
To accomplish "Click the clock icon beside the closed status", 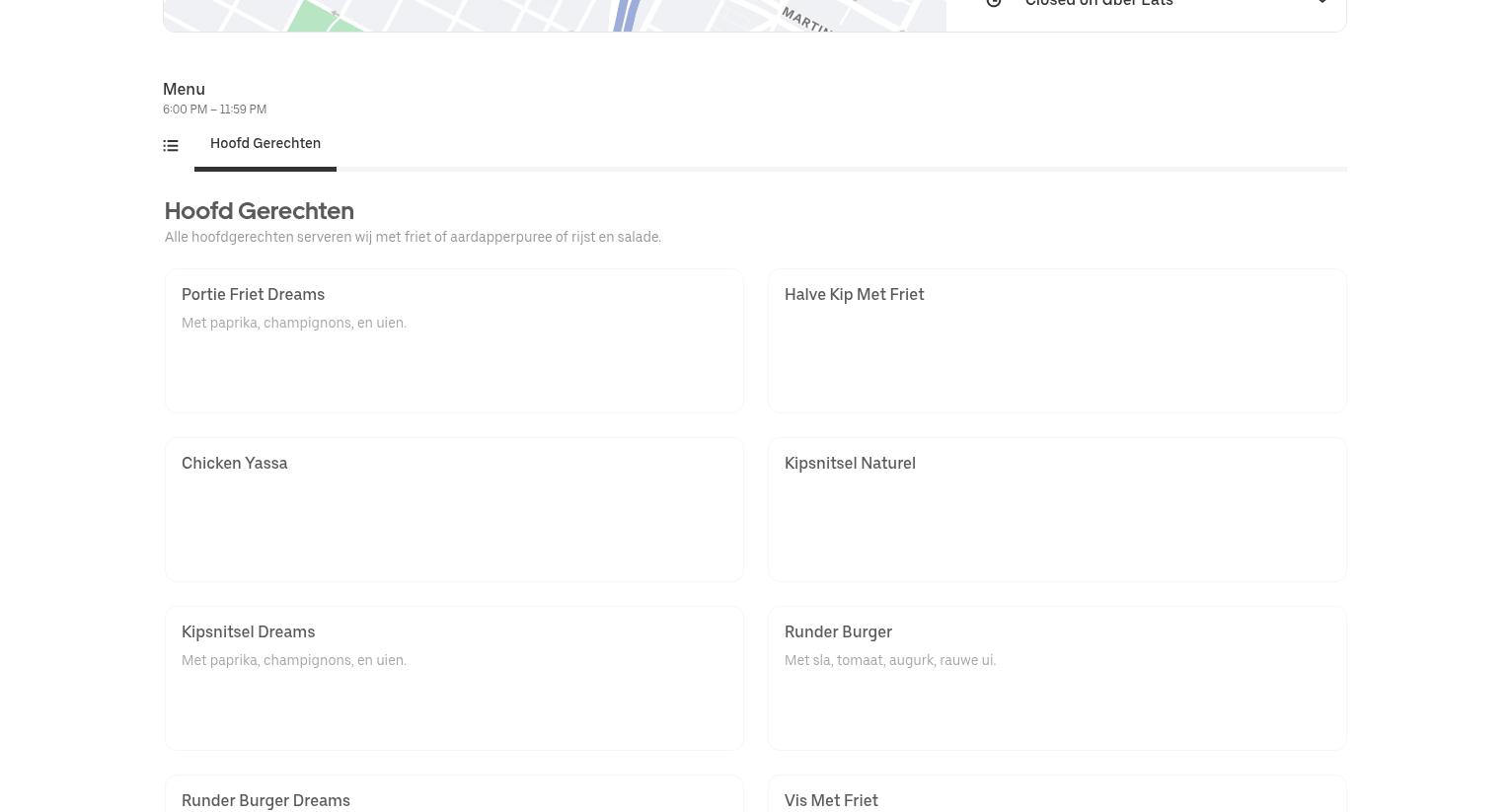I will (994, 3).
